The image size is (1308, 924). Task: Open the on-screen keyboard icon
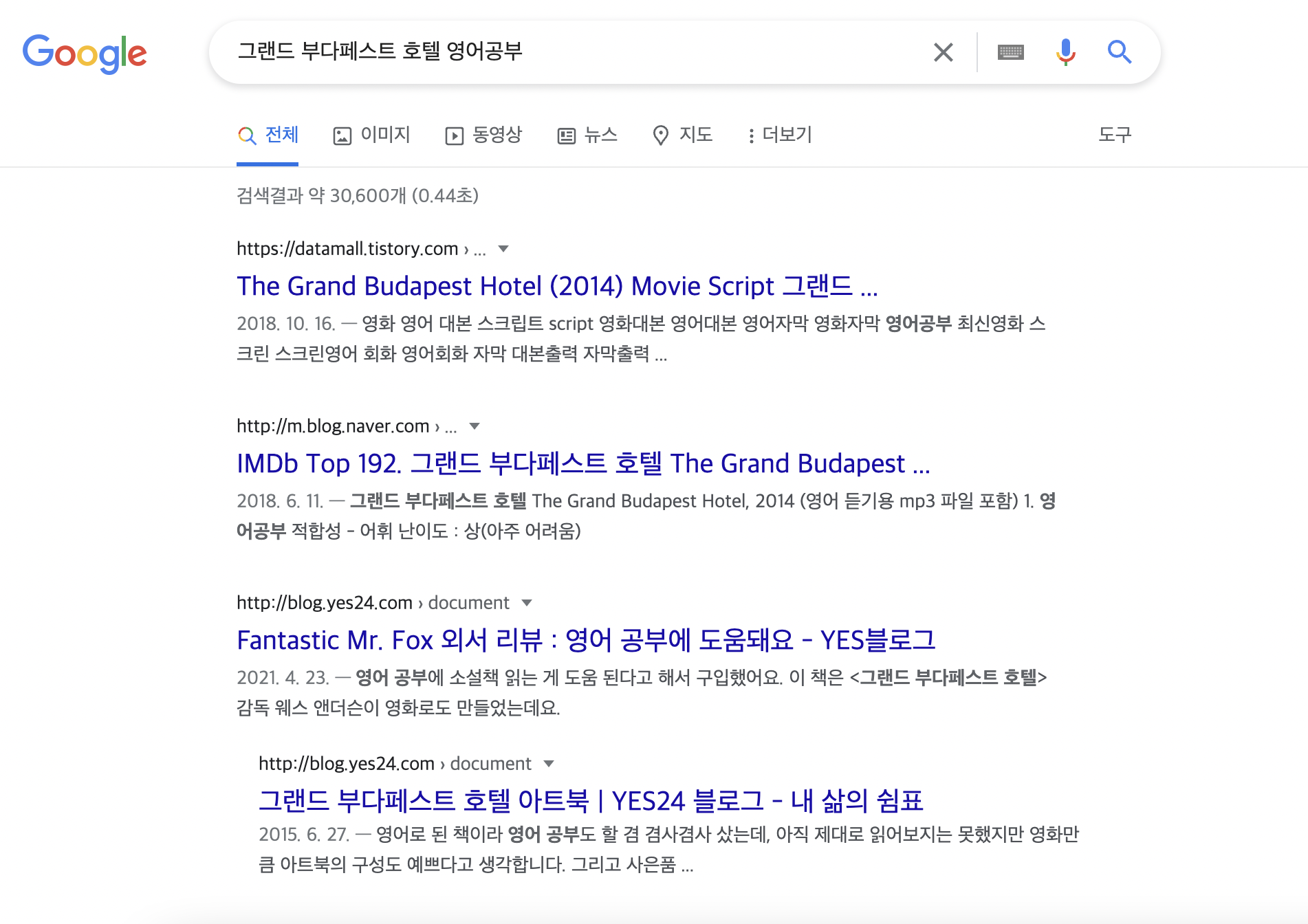tap(1010, 52)
